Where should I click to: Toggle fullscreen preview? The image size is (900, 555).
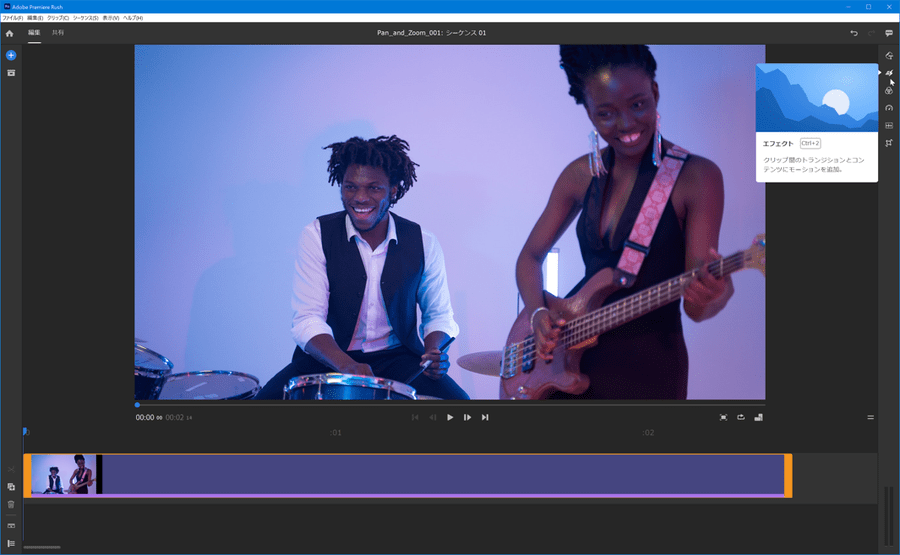click(x=723, y=417)
